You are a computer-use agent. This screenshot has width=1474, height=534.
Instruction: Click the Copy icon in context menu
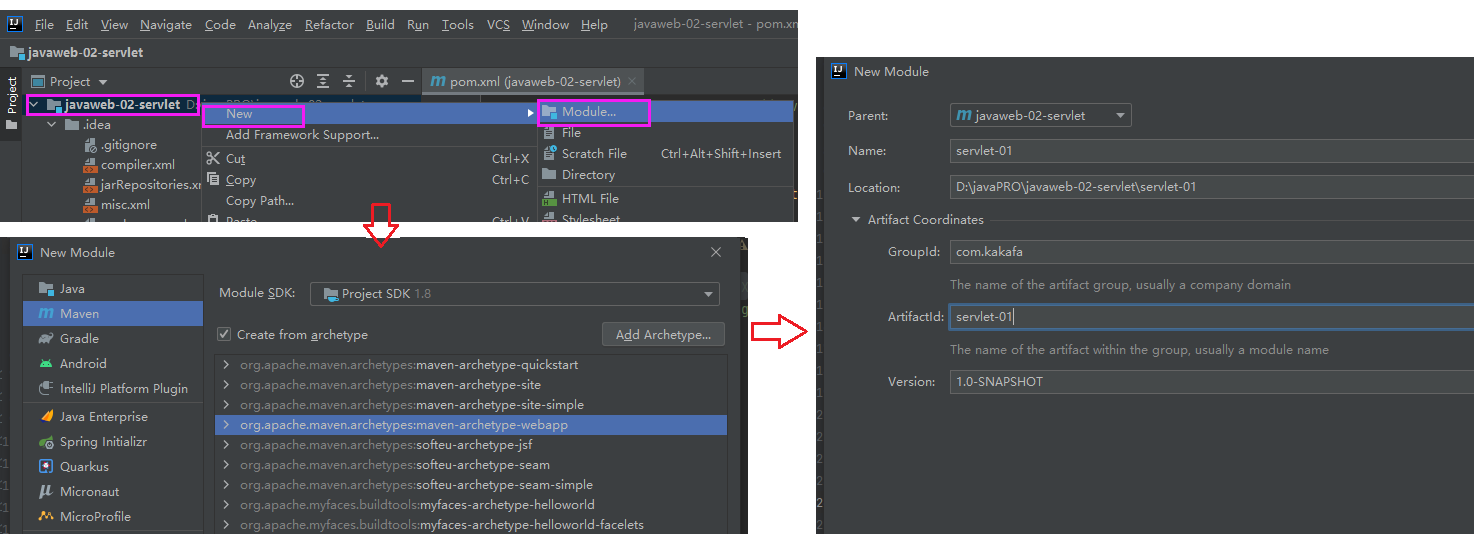[212, 180]
